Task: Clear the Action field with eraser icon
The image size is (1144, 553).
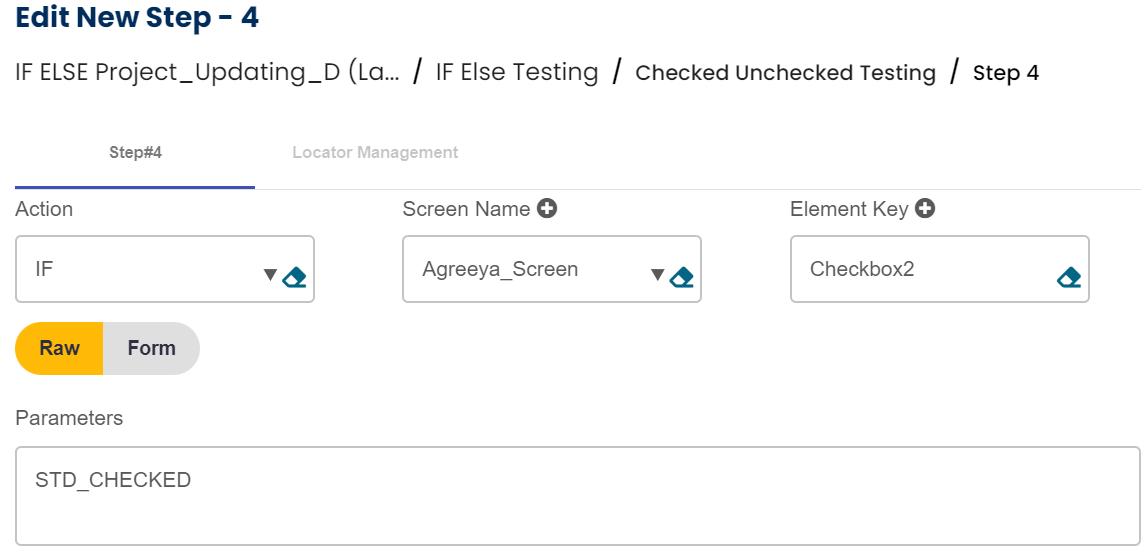Action: 294,277
